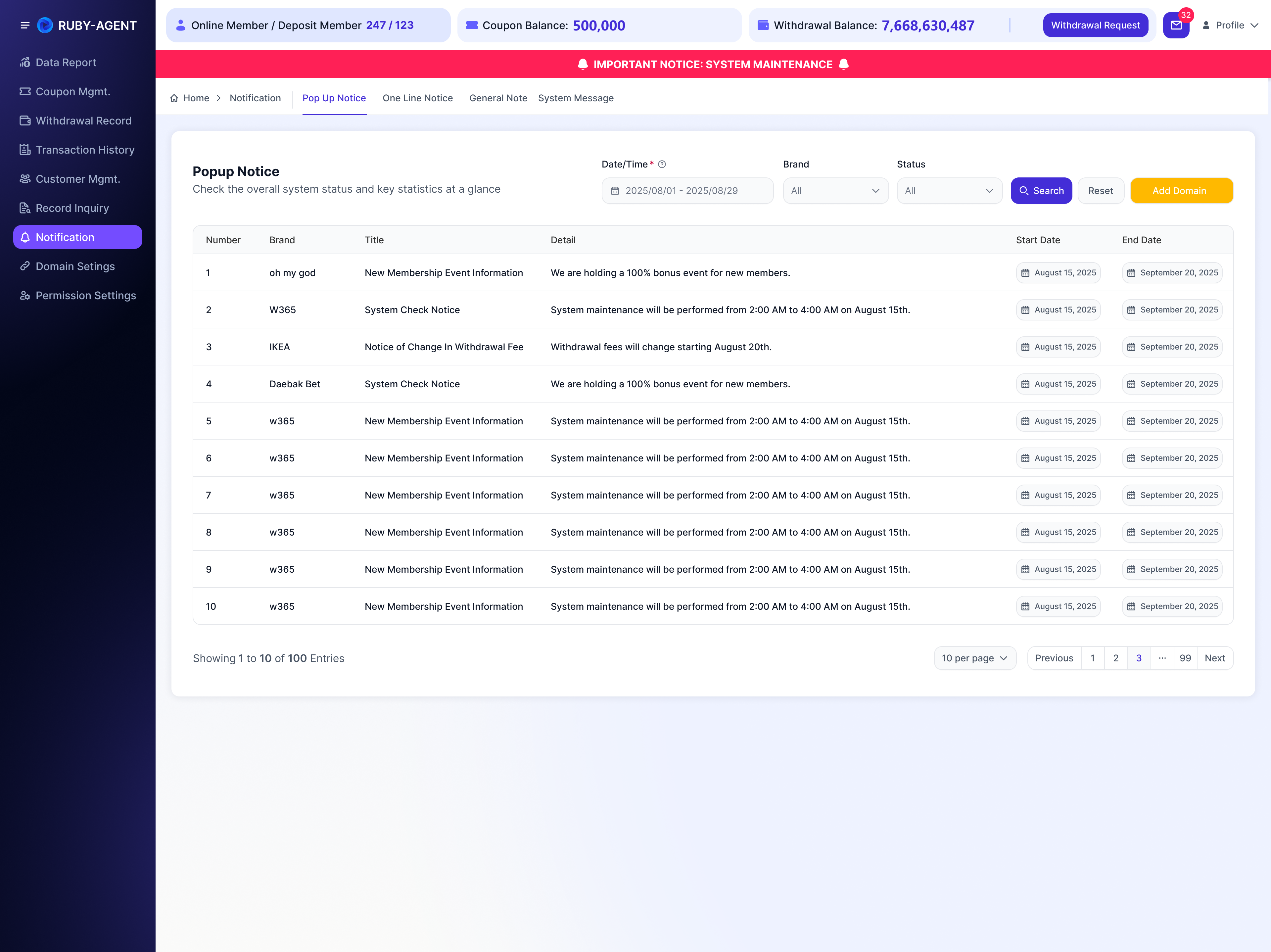Expand the Profile menu

tap(1230, 25)
